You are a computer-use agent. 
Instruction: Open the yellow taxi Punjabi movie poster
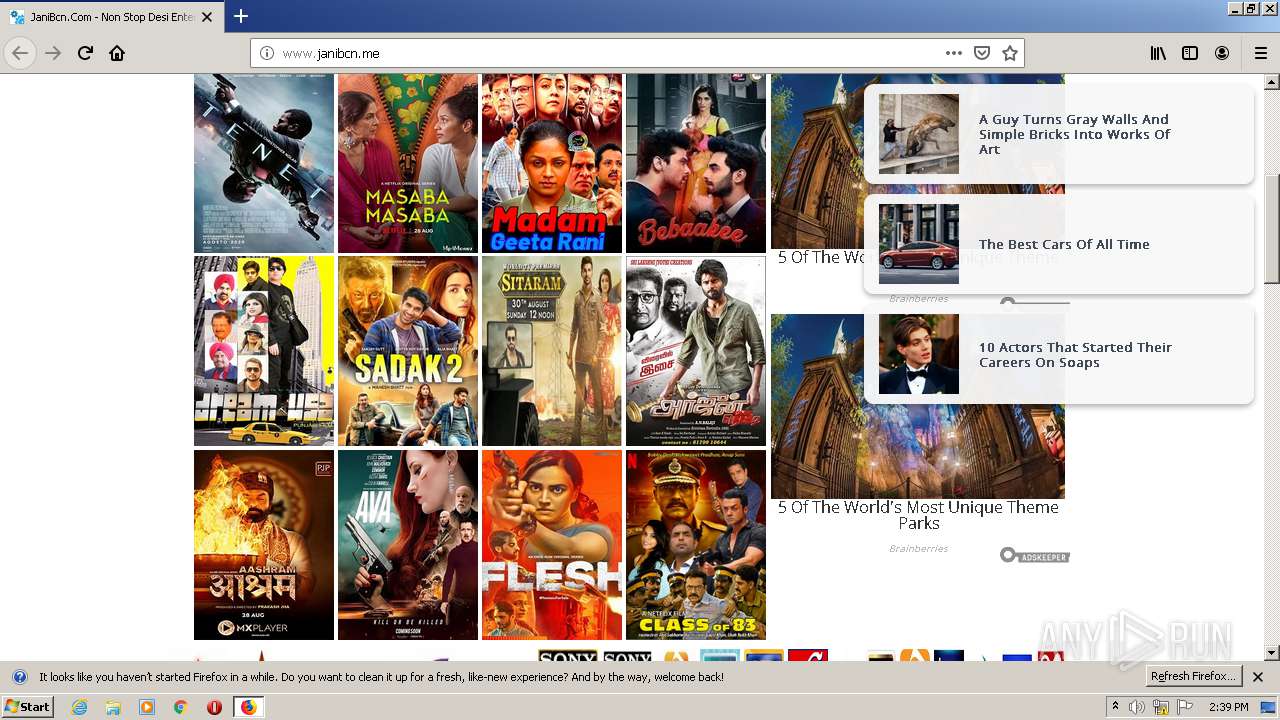click(264, 351)
